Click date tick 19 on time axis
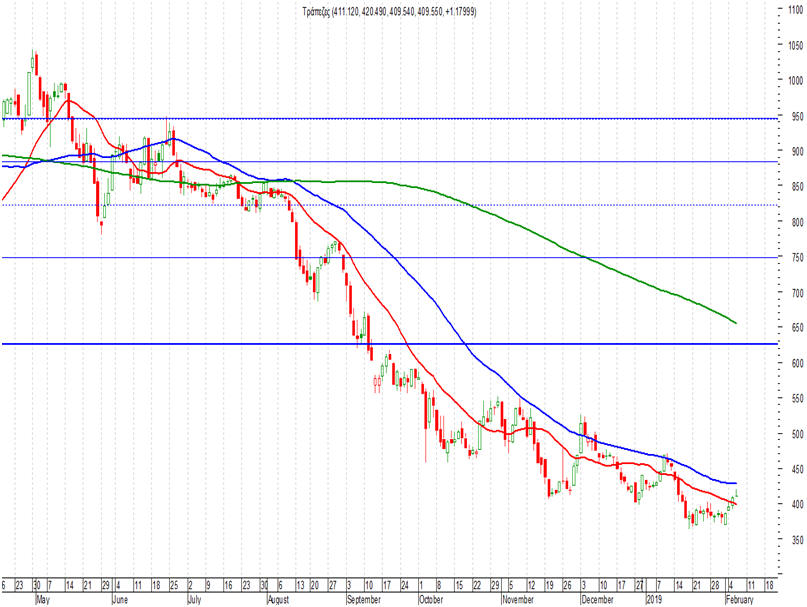Screen dimensions: 807x607 coord(549,585)
